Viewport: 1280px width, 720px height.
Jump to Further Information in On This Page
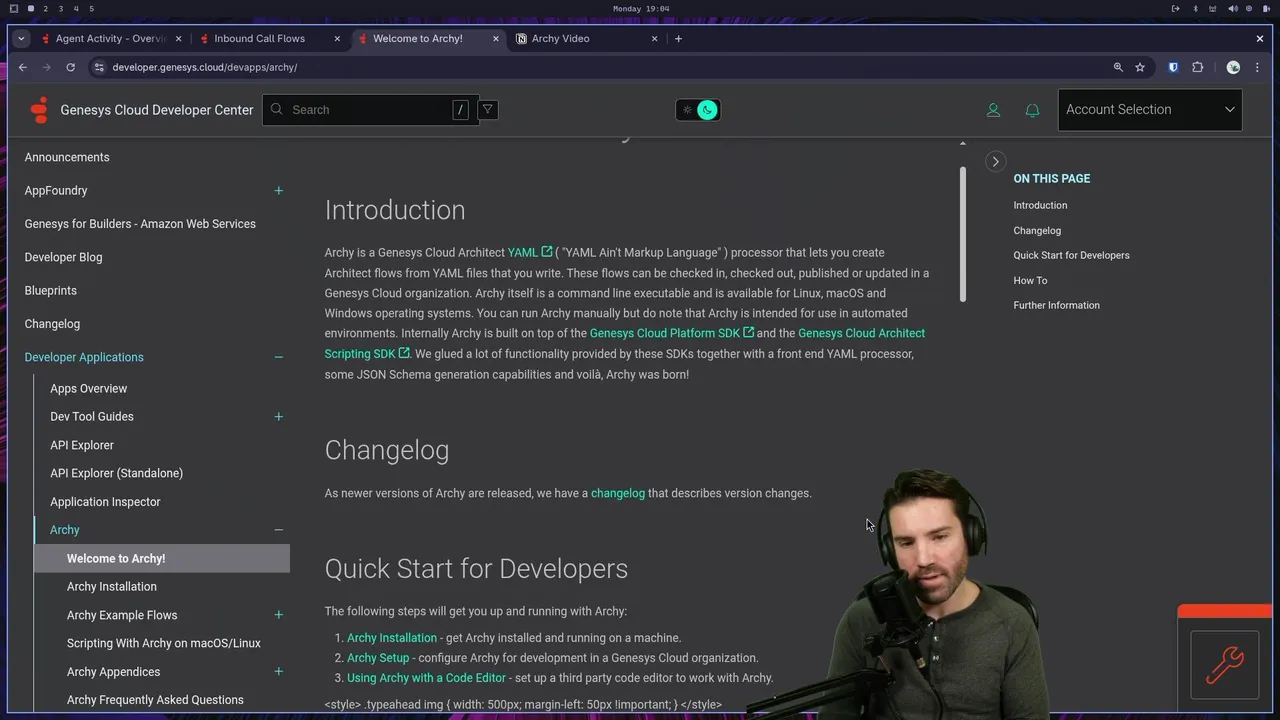[x=1056, y=305]
